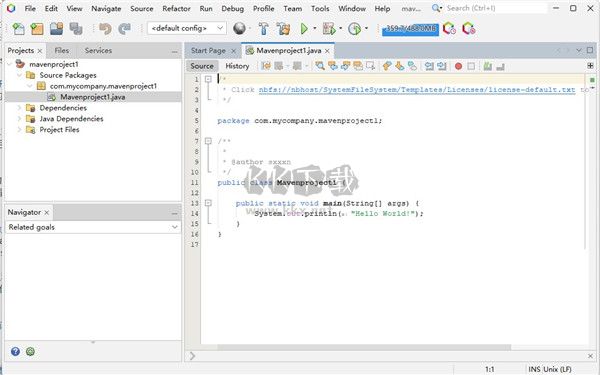This screenshot has width=600, height=375.
Task: Expand the Project Files node
Action: pyautogui.click(x=19, y=130)
